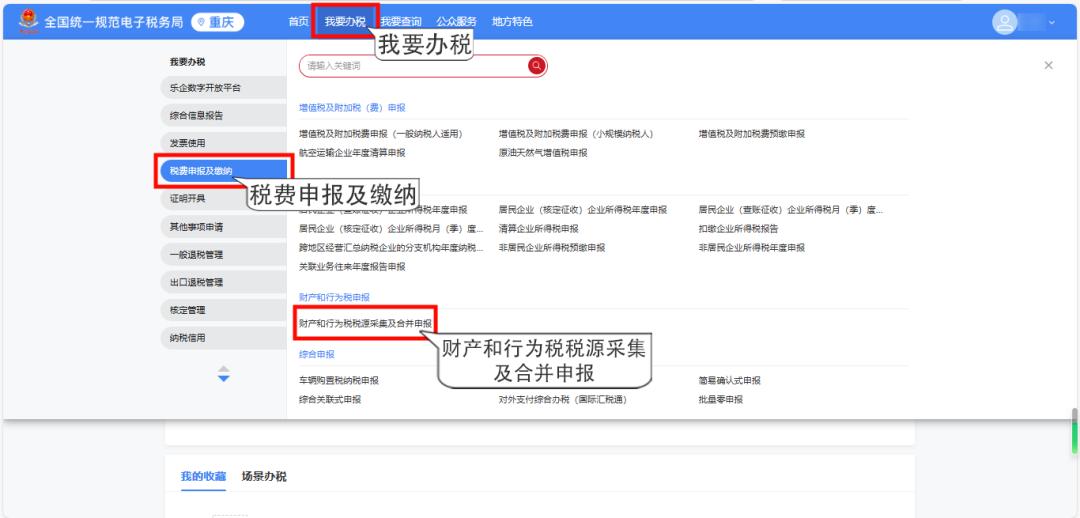Select 一般退税管理 in sidebar
The height and width of the screenshot is (518, 1080).
(223, 255)
